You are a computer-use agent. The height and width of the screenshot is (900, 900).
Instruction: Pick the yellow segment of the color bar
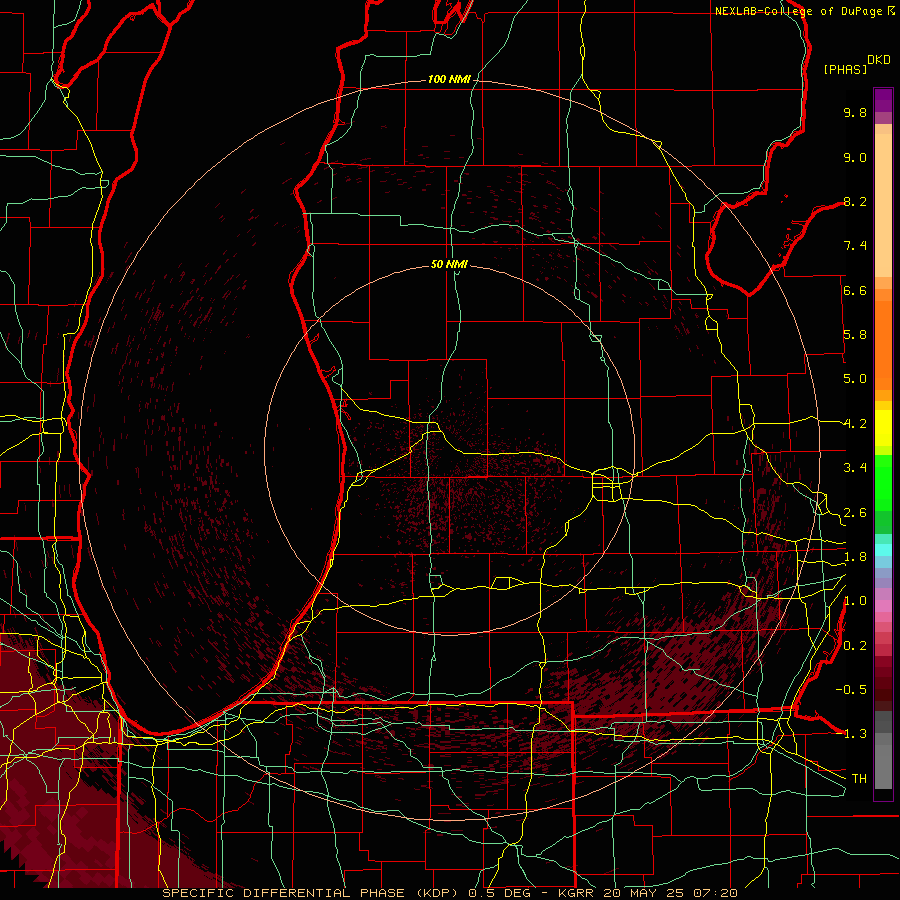(x=883, y=428)
